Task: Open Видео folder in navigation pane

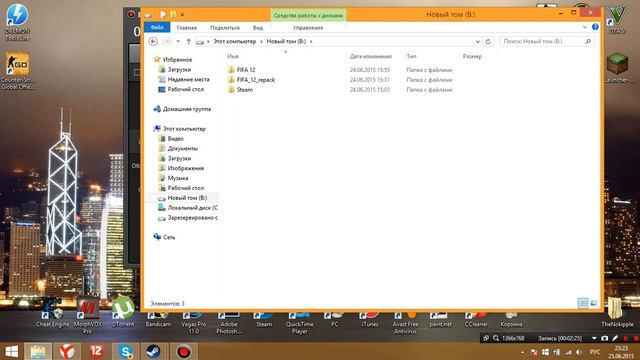Action: pyautogui.click(x=176, y=138)
